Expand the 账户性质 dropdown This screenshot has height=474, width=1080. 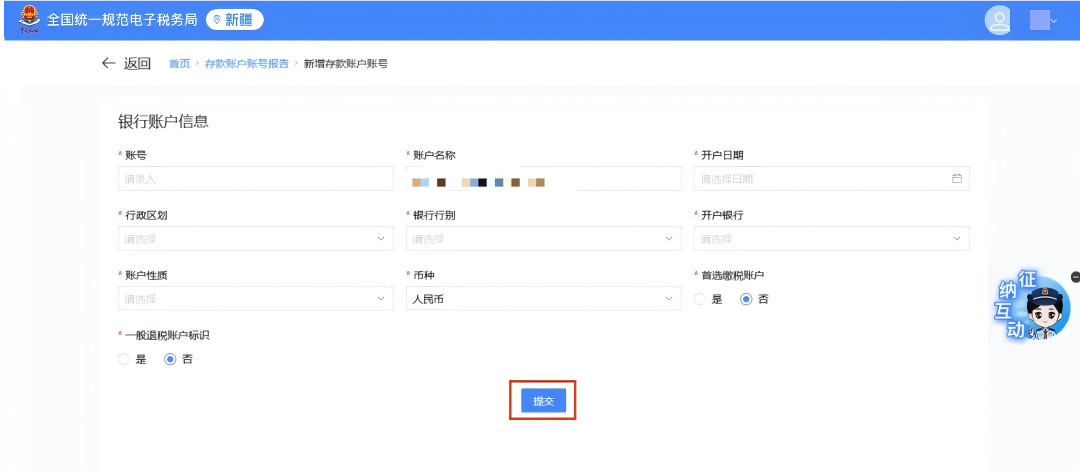256,299
